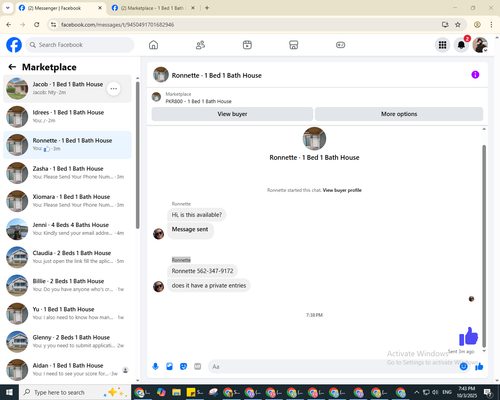This screenshot has width=500, height=400.
Task: Send a thumbs-up like from composer
Action: (479, 367)
